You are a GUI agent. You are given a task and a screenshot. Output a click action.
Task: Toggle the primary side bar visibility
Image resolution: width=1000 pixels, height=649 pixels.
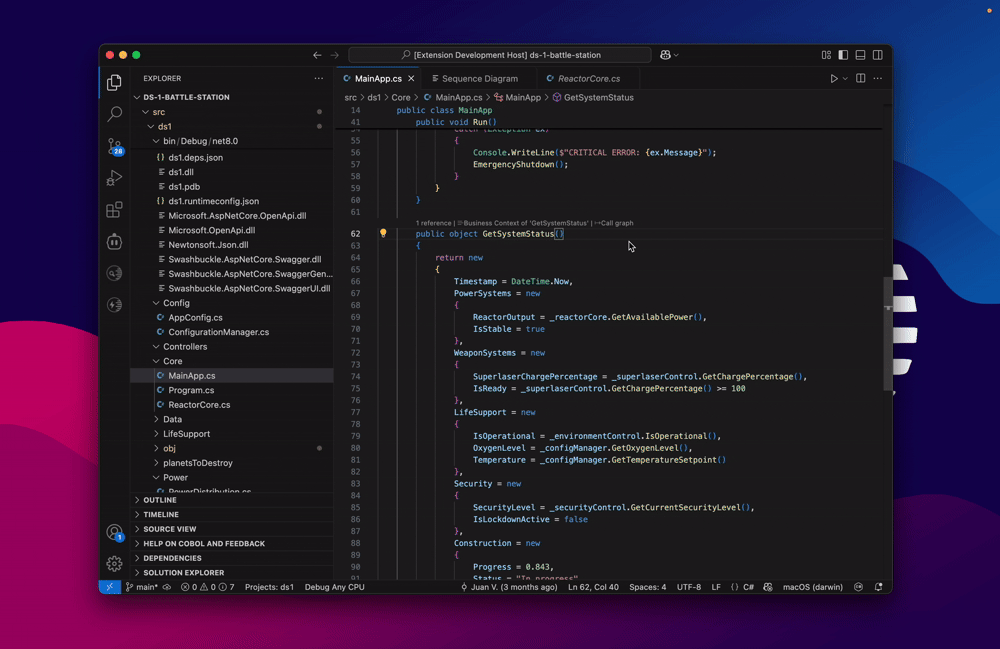tap(843, 55)
